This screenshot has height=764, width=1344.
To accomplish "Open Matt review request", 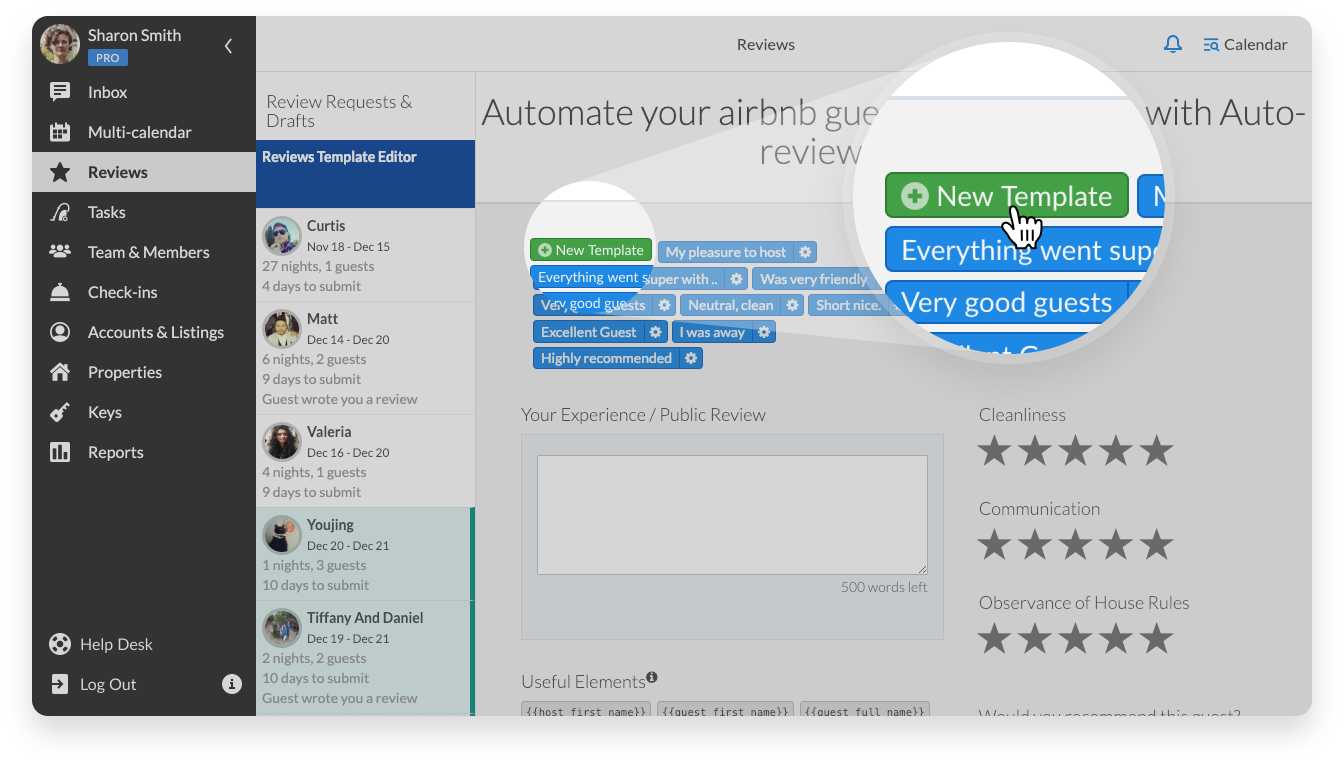I will coord(365,358).
